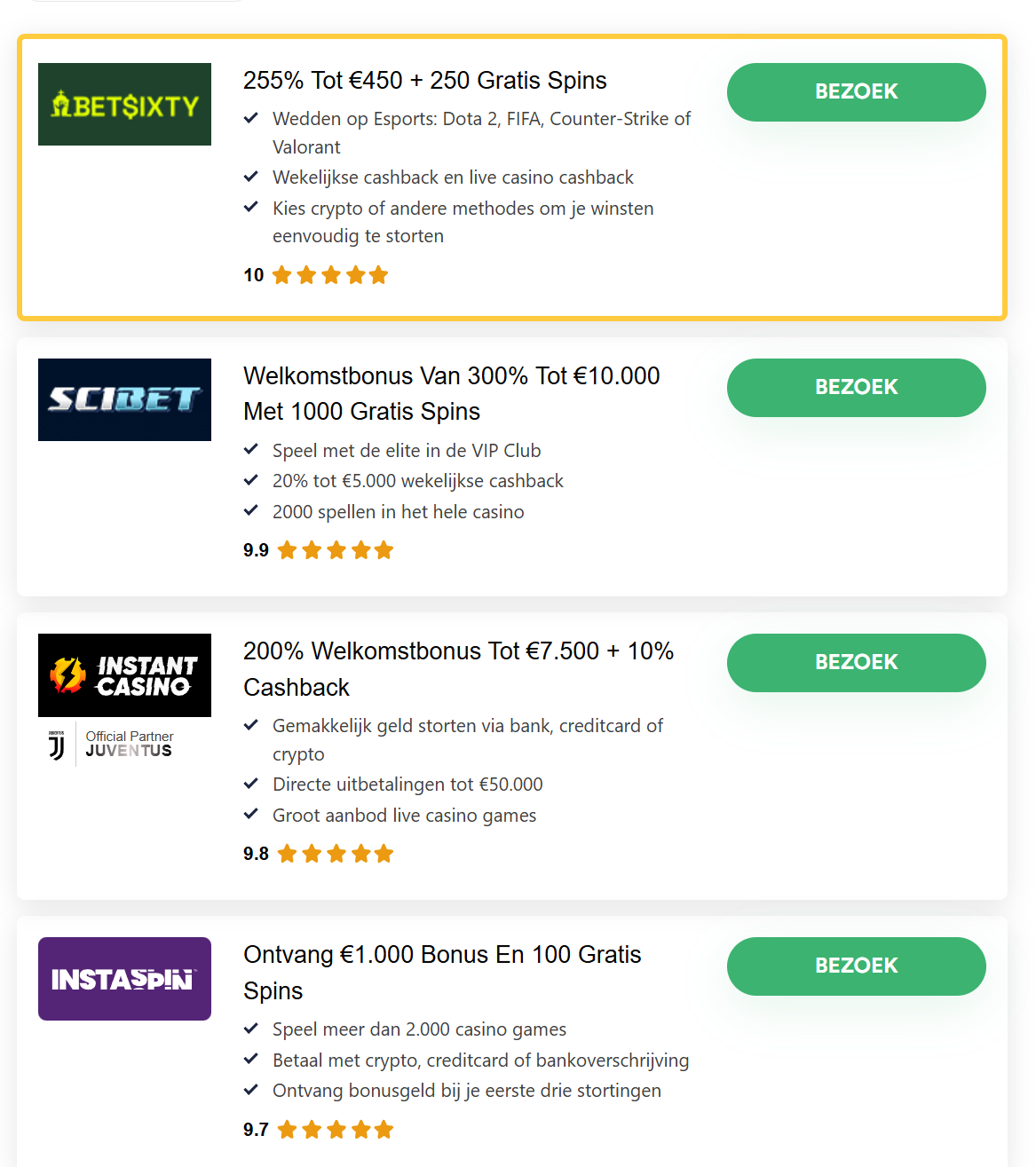The width and height of the screenshot is (1036, 1167).
Task: Select the Instaspin purple logo
Action: [124, 979]
